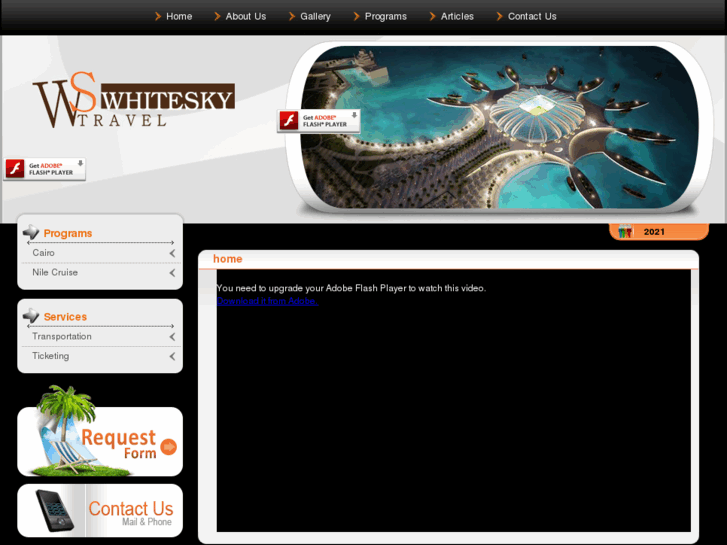Click Get Adobe Flash Player badge below logo
The image size is (727, 545).
point(45,169)
